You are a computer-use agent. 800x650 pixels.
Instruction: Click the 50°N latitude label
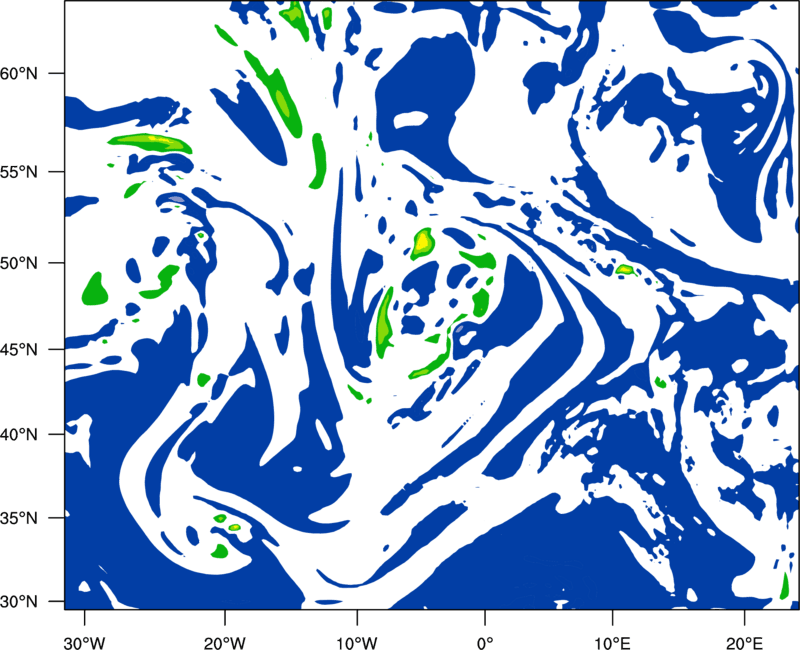tap(19, 263)
